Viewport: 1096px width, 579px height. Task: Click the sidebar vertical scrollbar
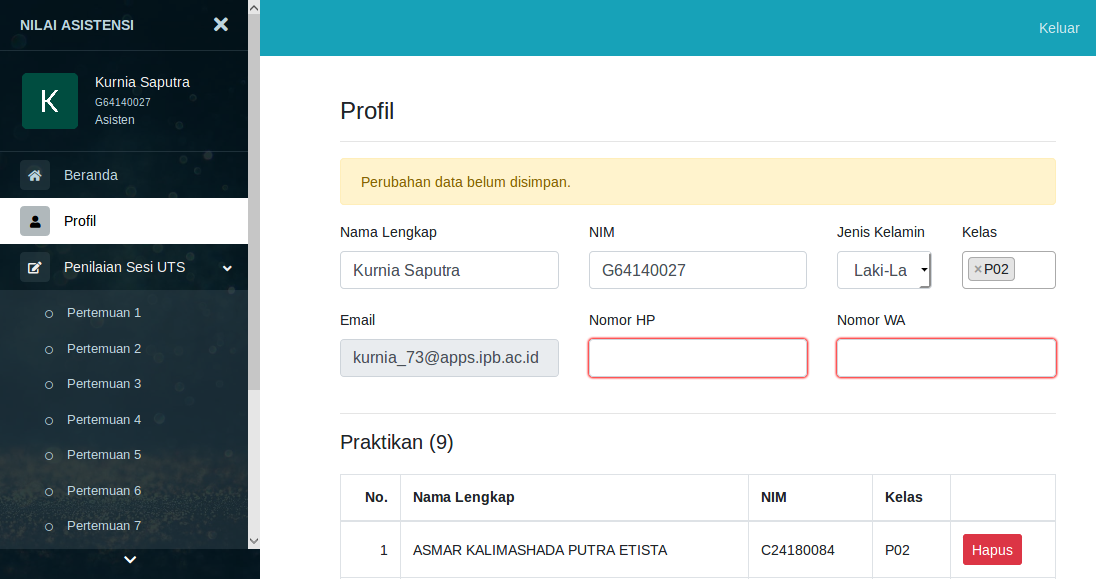tap(254, 200)
